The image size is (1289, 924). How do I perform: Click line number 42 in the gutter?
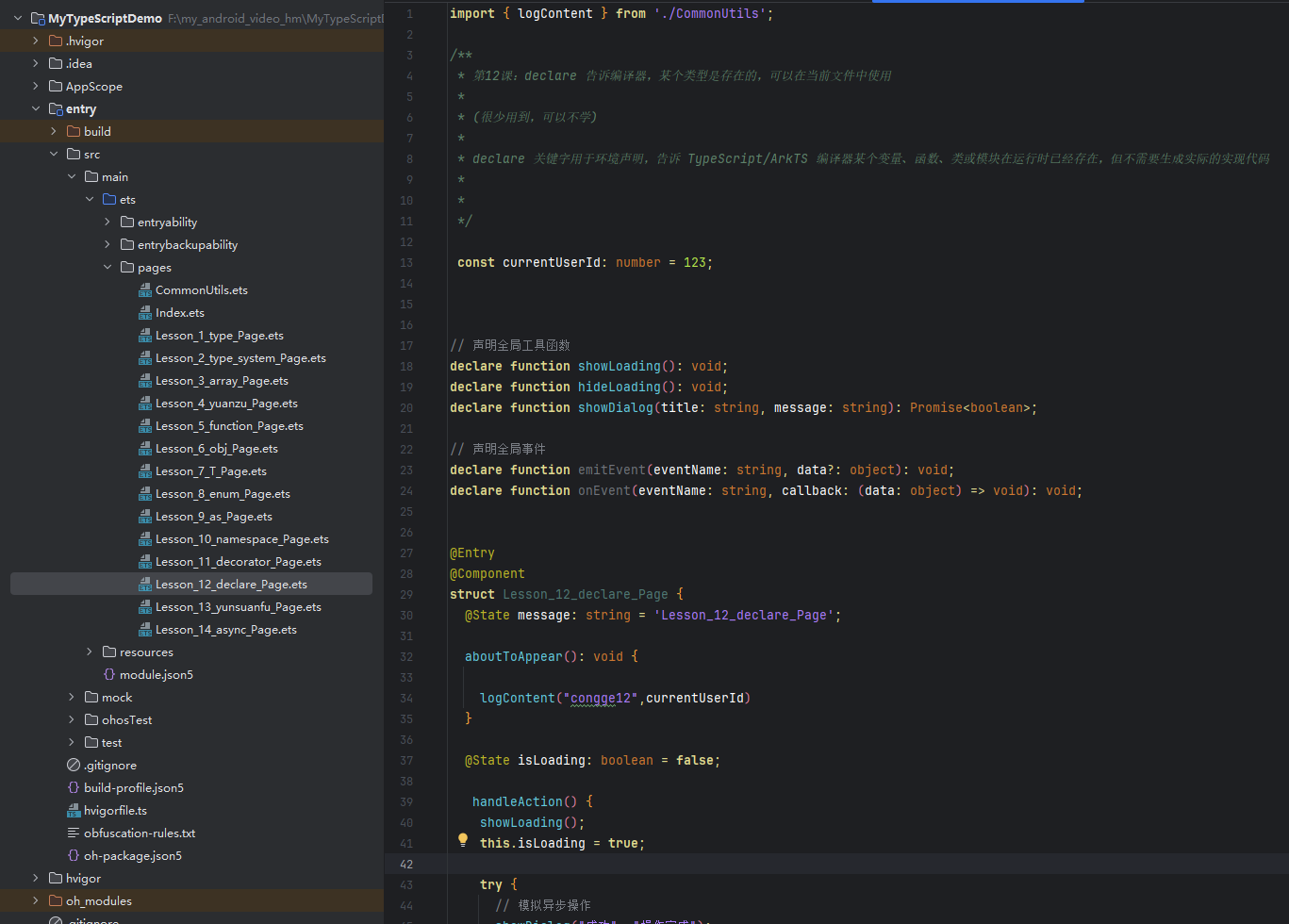(406, 864)
